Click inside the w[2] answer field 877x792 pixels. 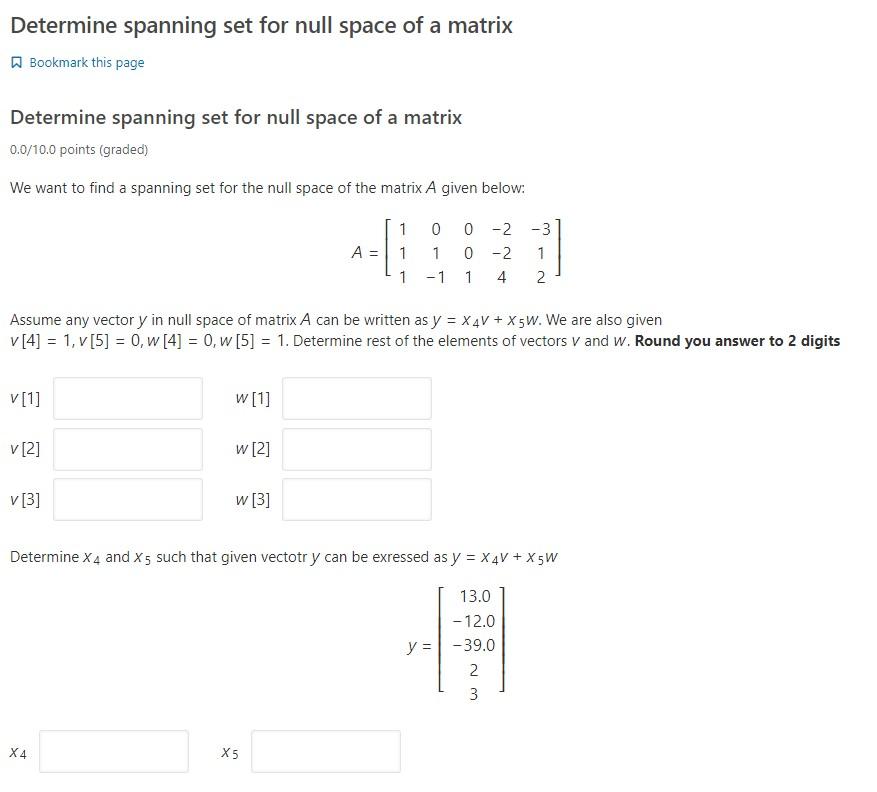(355, 449)
